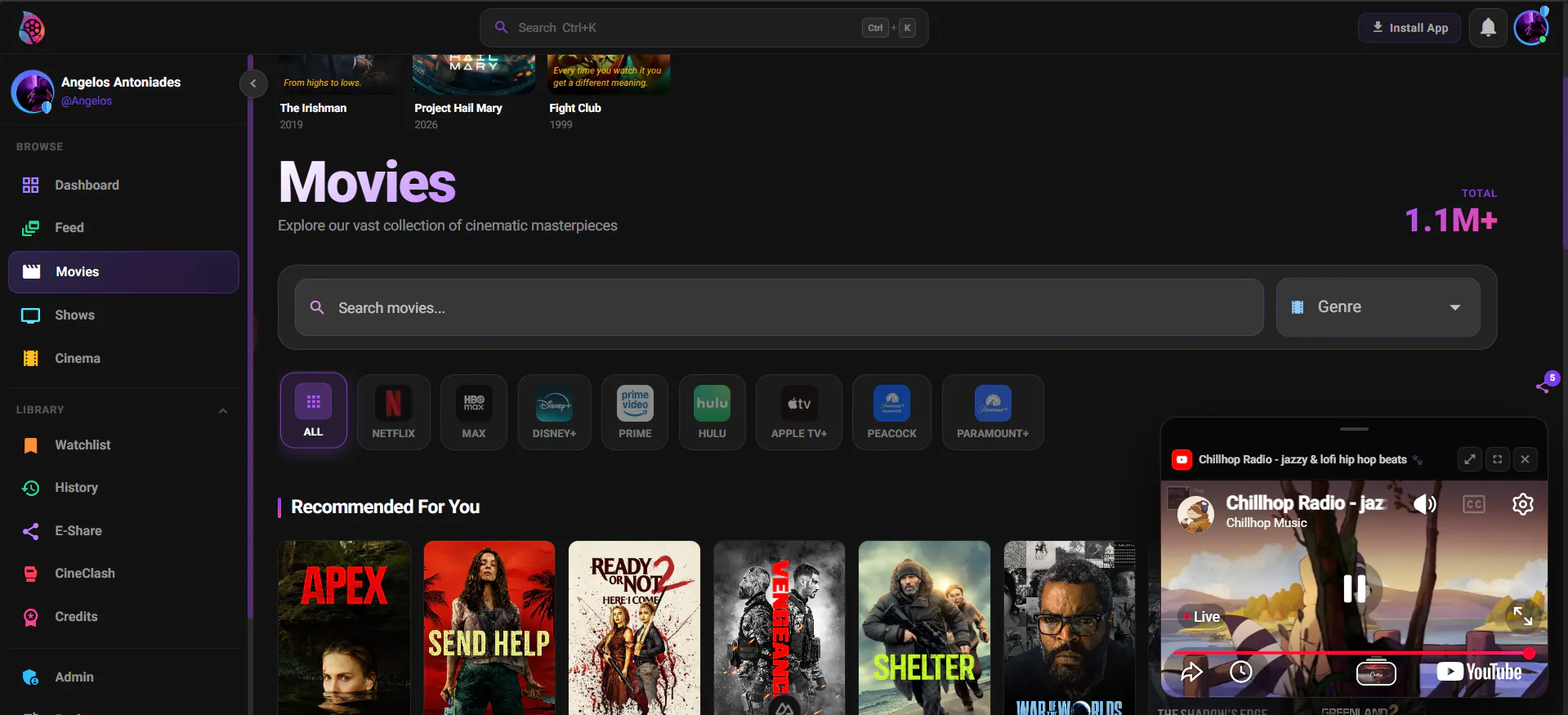Open the Movies page in sidebar
The height and width of the screenshot is (715, 1568).
click(x=123, y=272)
